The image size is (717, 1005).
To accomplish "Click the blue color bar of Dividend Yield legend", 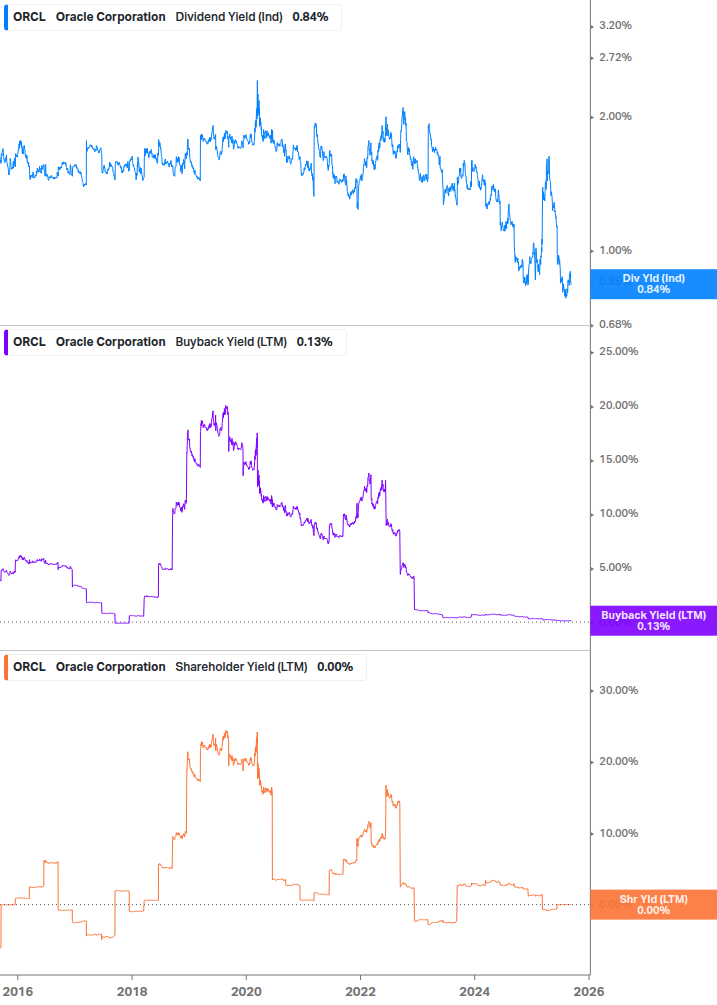I will point(6,17).
